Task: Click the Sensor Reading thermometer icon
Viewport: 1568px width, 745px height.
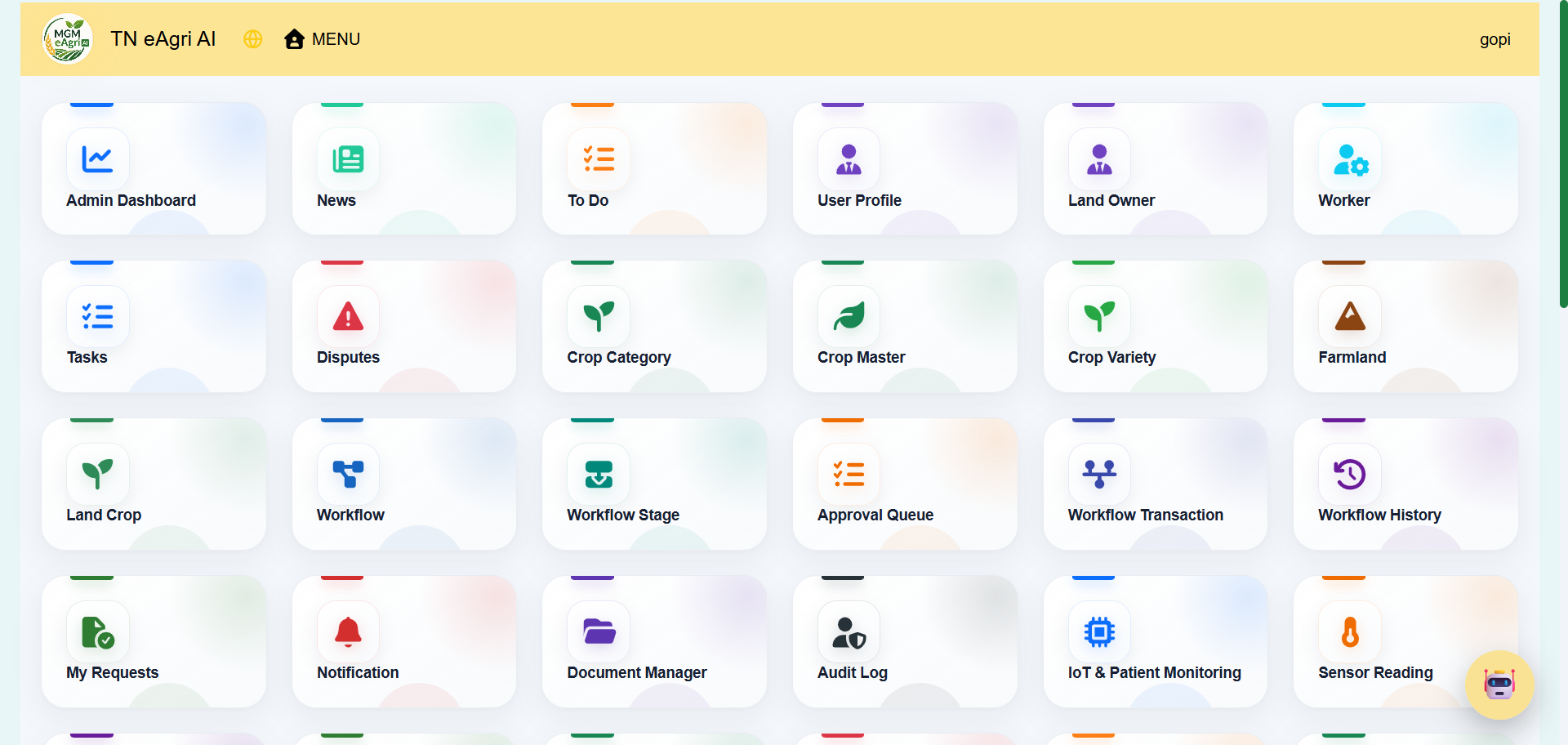Action: 1350,631
